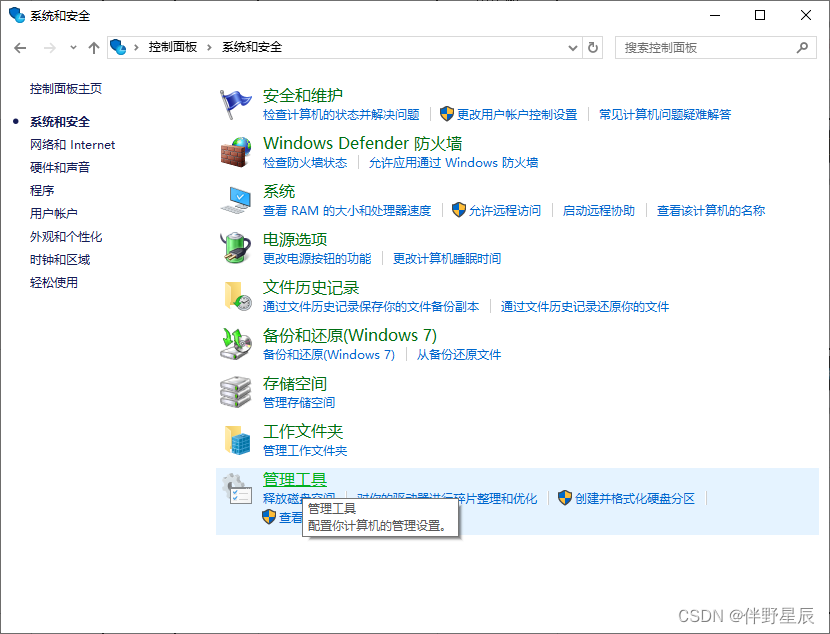Select 系统和安全 in the sidebar
Image resolution: width=830 pixels, height=634 pixels.
pos(60,122)
